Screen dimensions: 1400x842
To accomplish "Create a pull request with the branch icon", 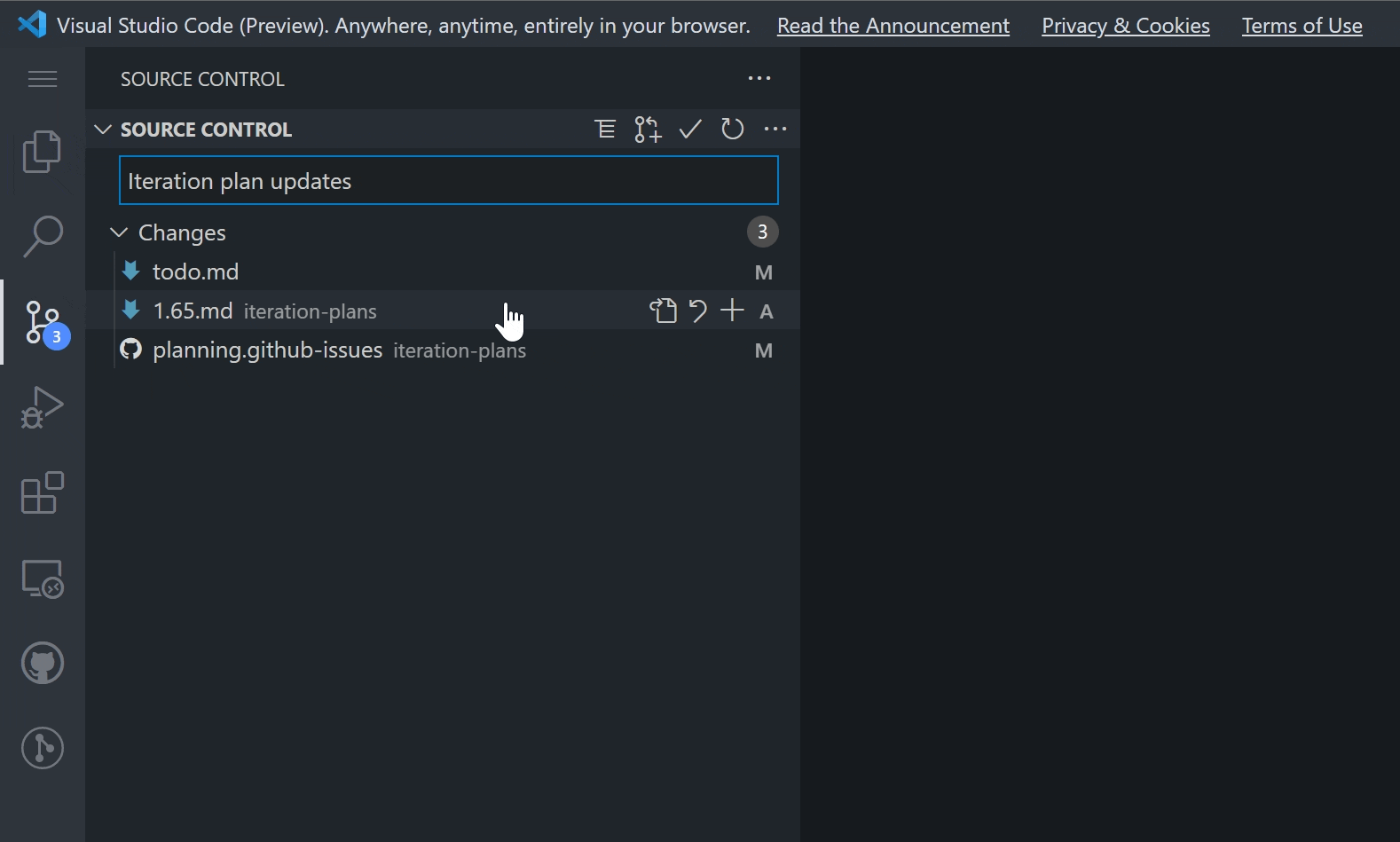I will (648, 130).
